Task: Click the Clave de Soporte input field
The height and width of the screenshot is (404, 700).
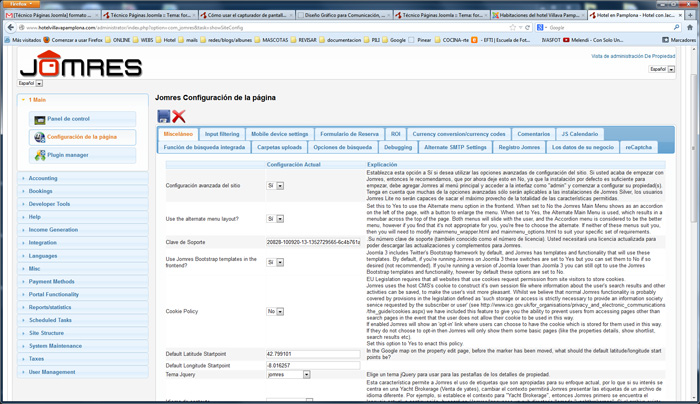Action: 313,242
